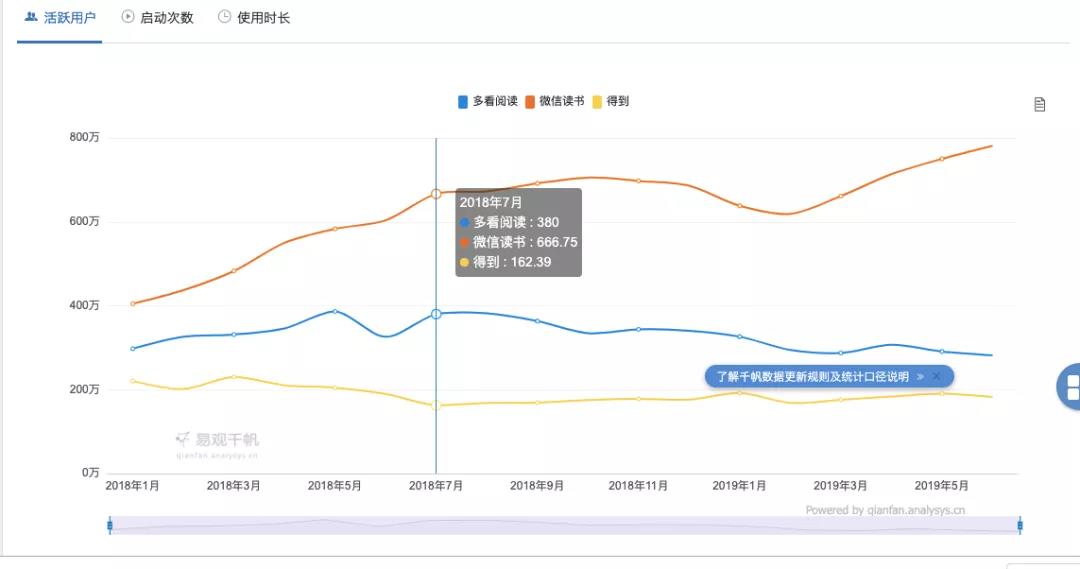Viewport: 1080px width, 569px height.
Task: Toggle the 微信读书 legend series
Action: pyautogui.click(x=554, y=101)
